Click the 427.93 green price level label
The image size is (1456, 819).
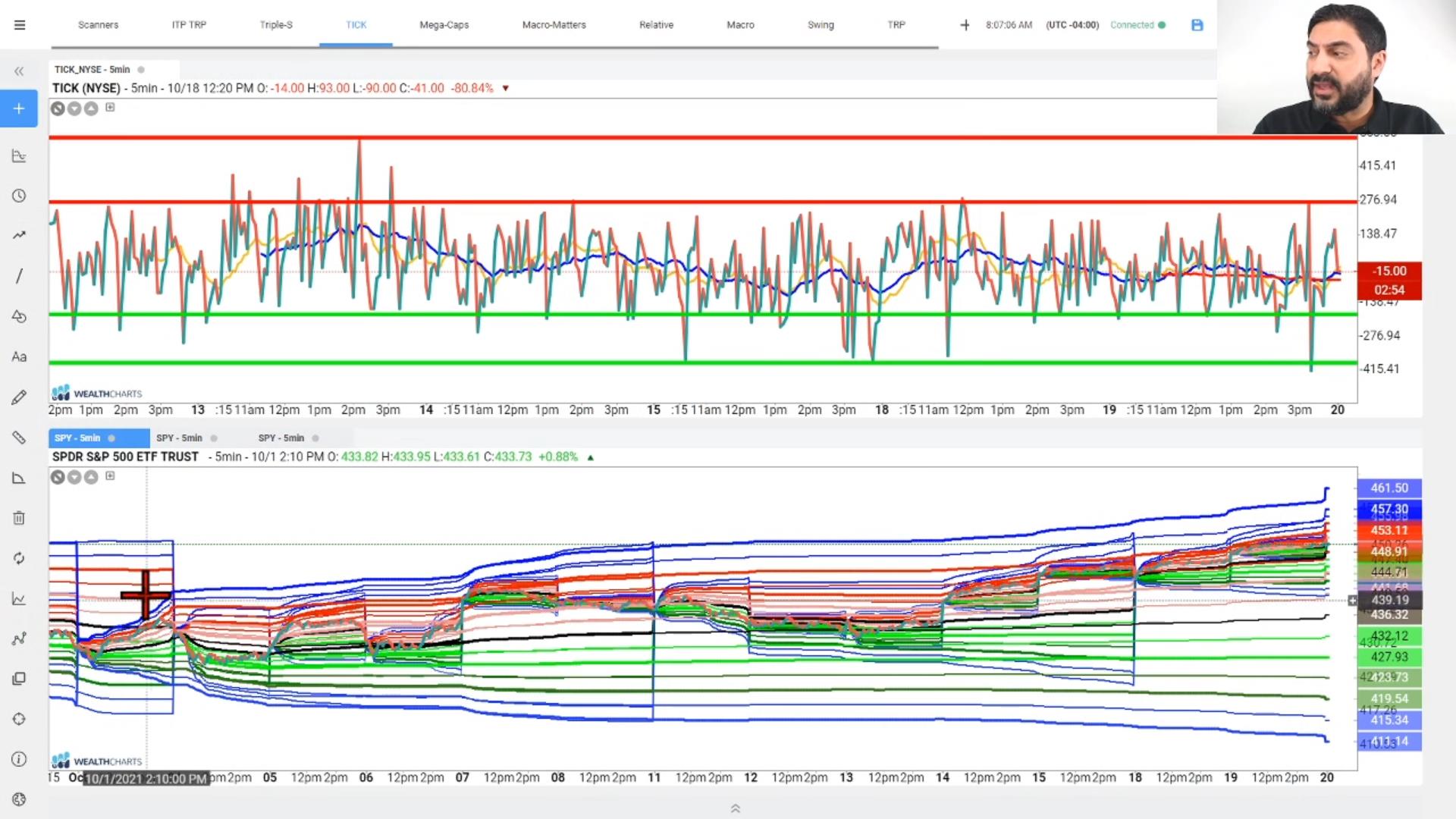pos(1389,657)
